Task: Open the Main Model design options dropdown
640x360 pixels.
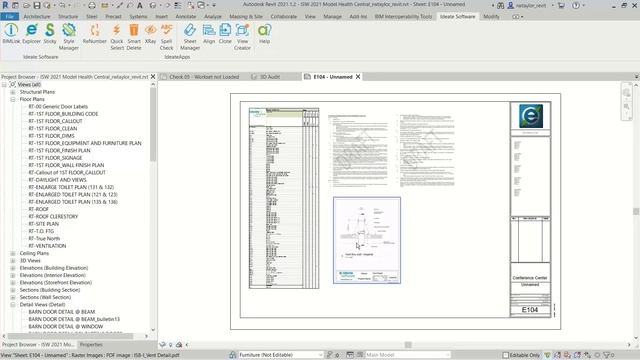Action: (x=408, y=355)
